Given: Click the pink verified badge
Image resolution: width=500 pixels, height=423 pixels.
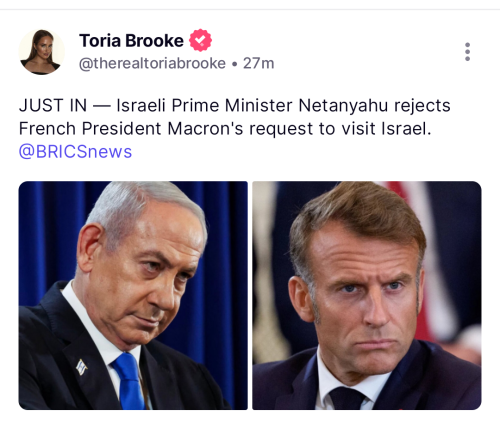Looking at the screenshot, I should pyautogui.click(x=200, y=40).
